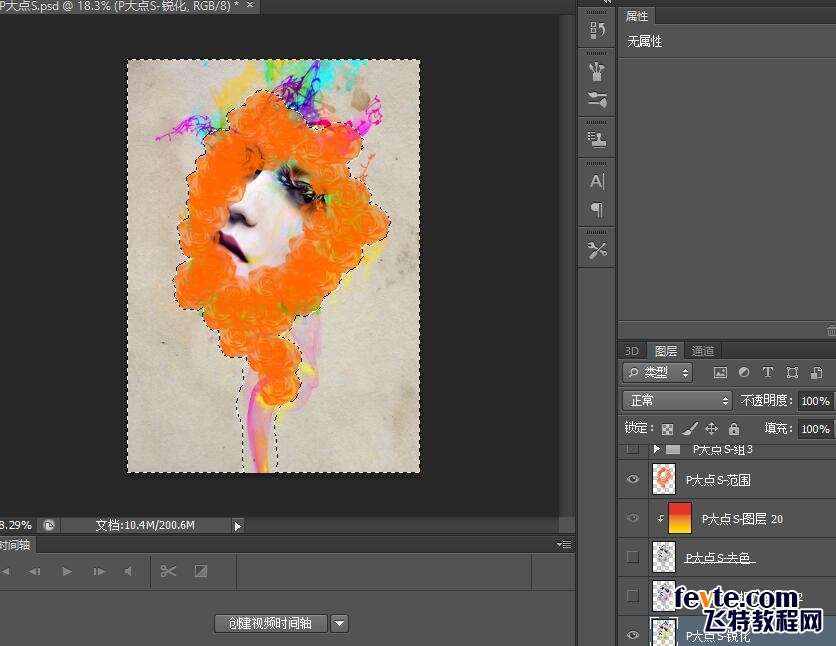Screen dimensions: 836x646
Task: Open dropdown arrow beside 创建视频时间轴
Action: coord(339,623)
